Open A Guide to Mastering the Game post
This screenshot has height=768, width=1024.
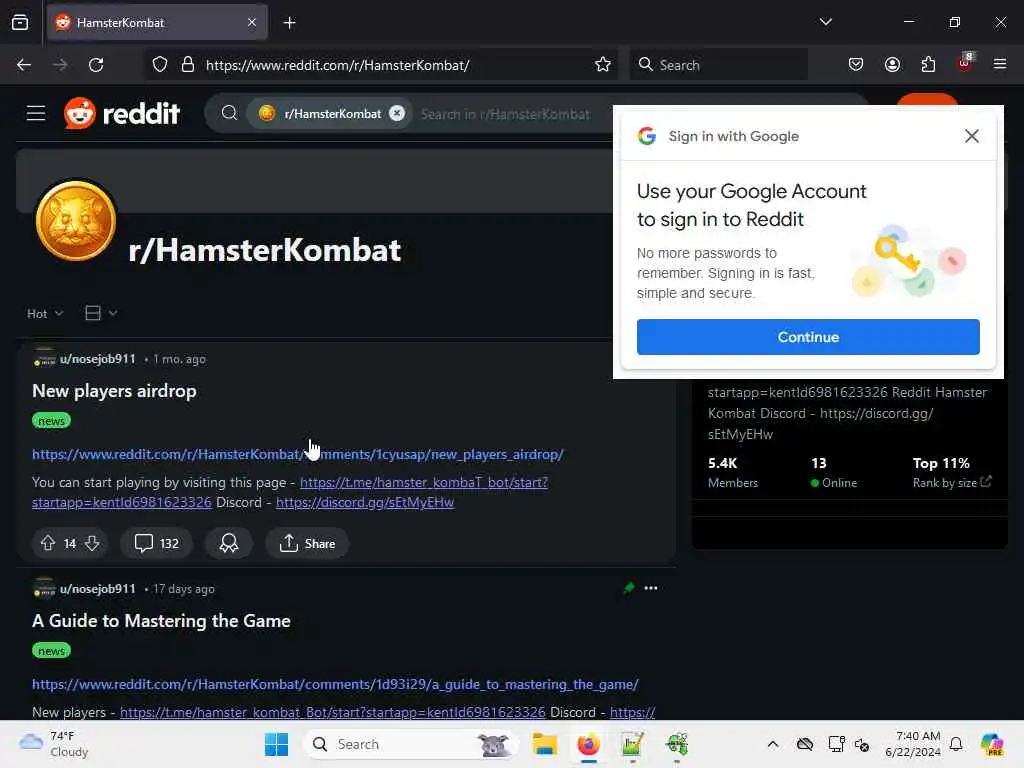point(161,620)
